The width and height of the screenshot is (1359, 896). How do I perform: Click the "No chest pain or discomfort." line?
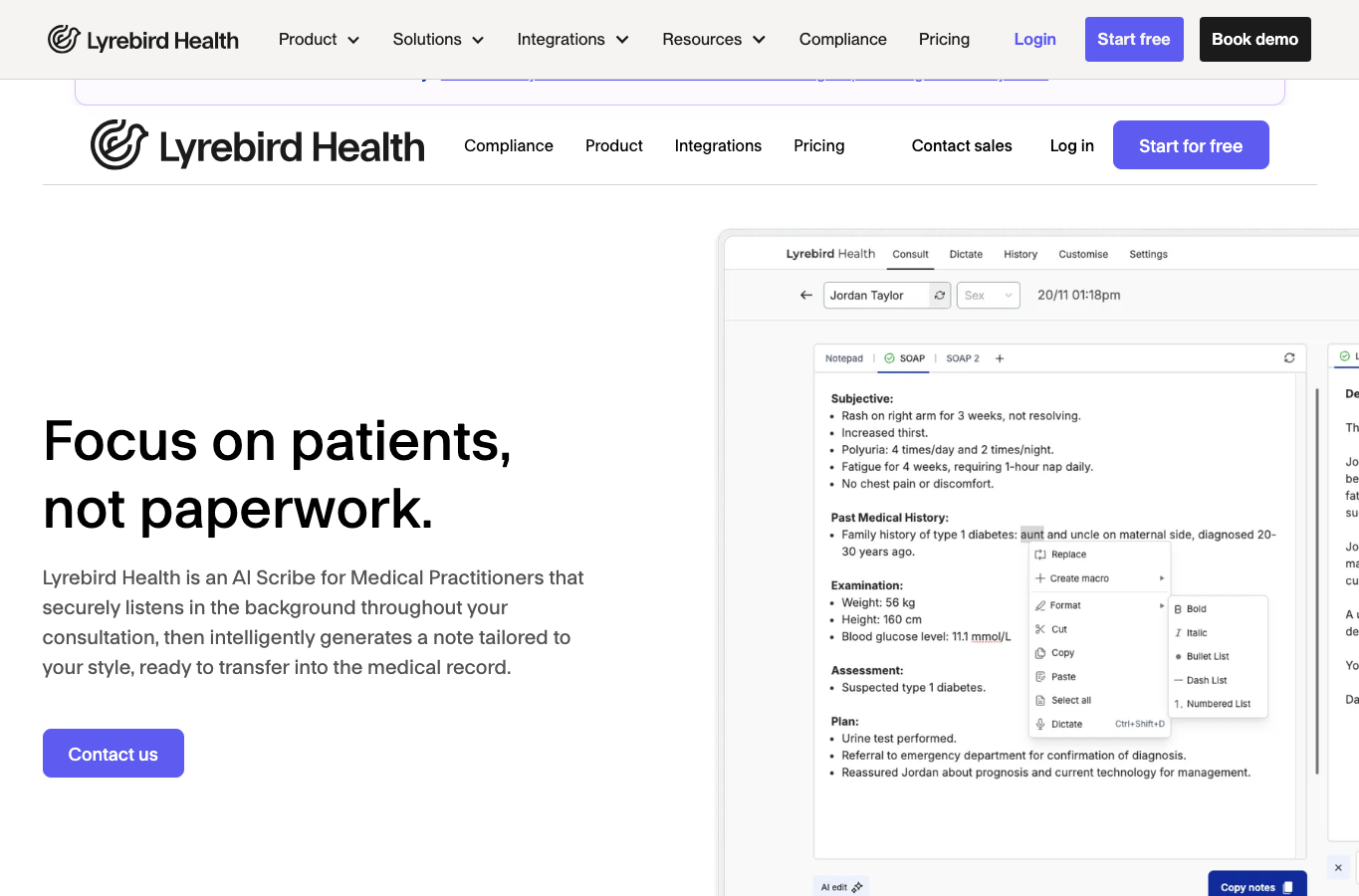[x=918, y=484]
